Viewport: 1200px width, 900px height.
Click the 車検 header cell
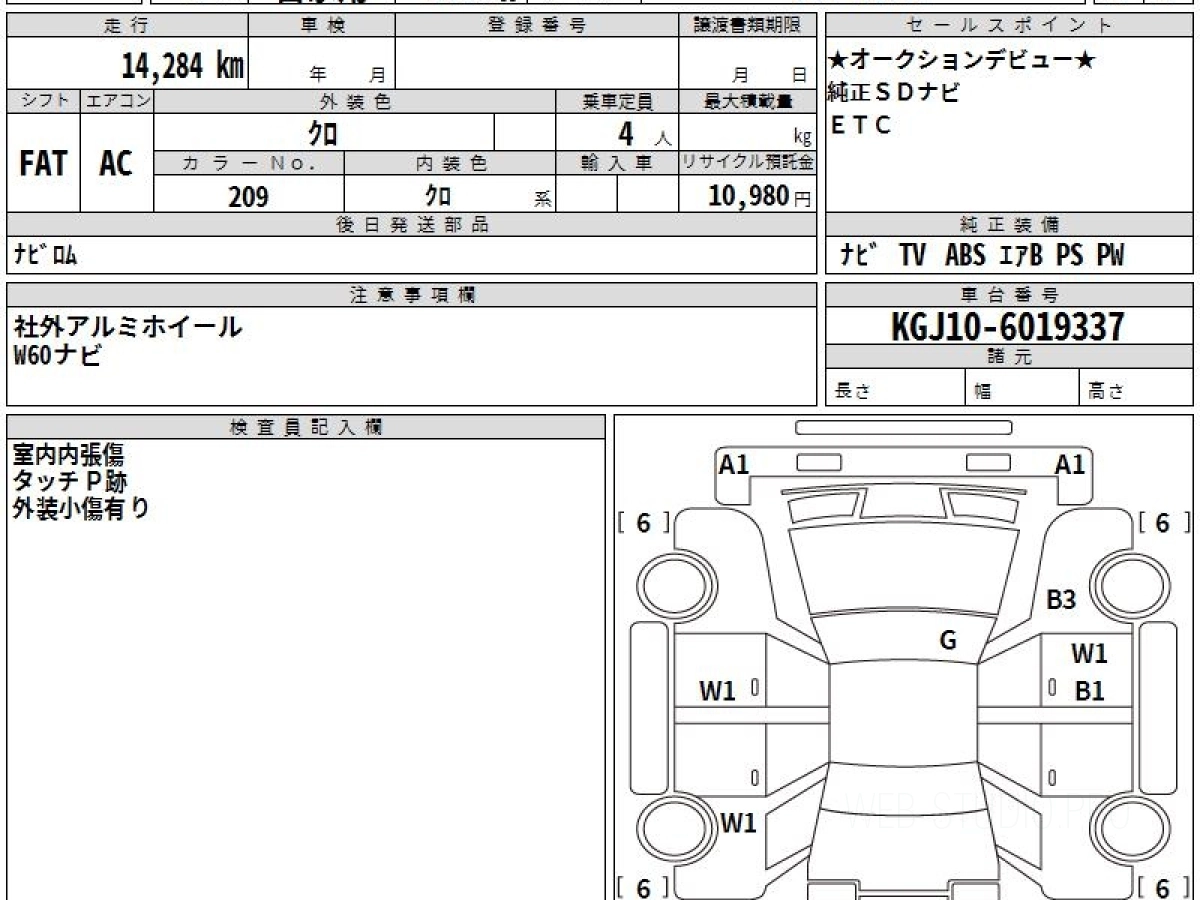[322, 26]
